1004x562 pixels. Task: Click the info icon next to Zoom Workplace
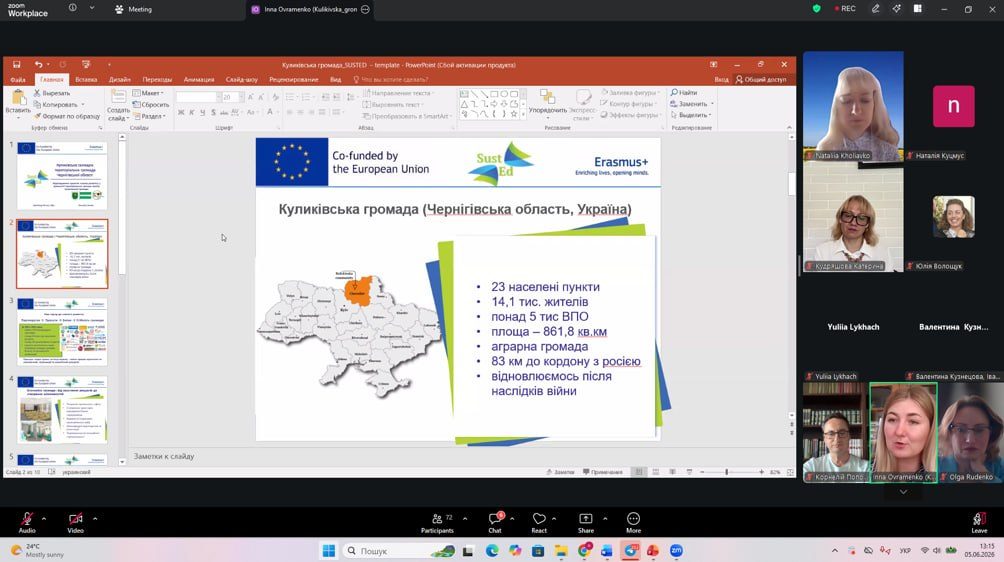coord(72,8)
